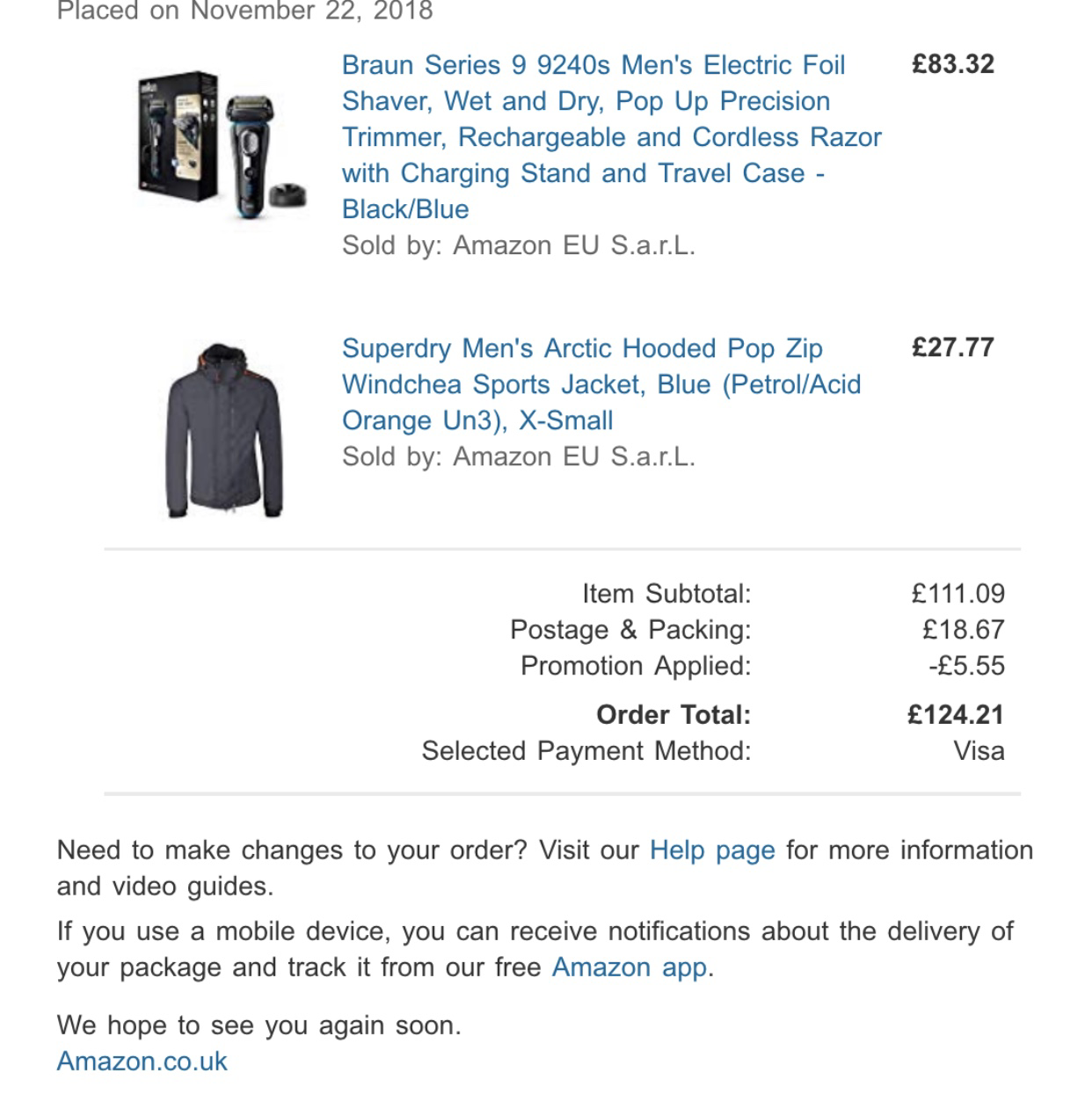Open the Amazon app link
The image size is (1092, 1095).
pyautogui.click(x=630, y=967)
